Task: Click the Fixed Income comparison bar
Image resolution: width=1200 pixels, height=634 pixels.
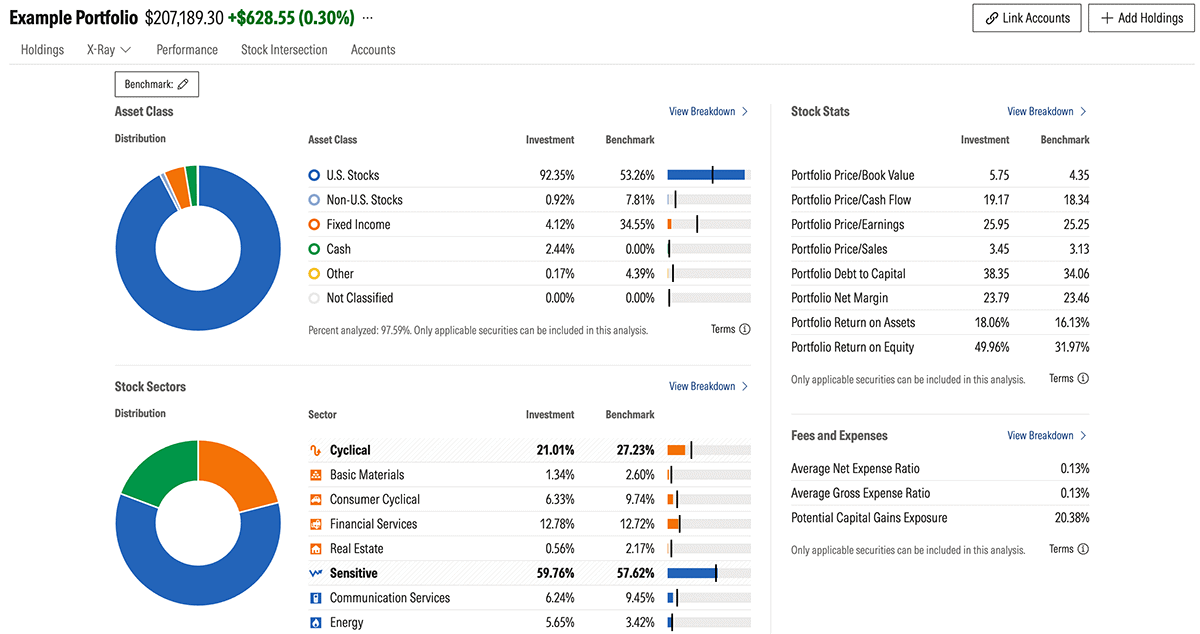Action: point(709,224)
